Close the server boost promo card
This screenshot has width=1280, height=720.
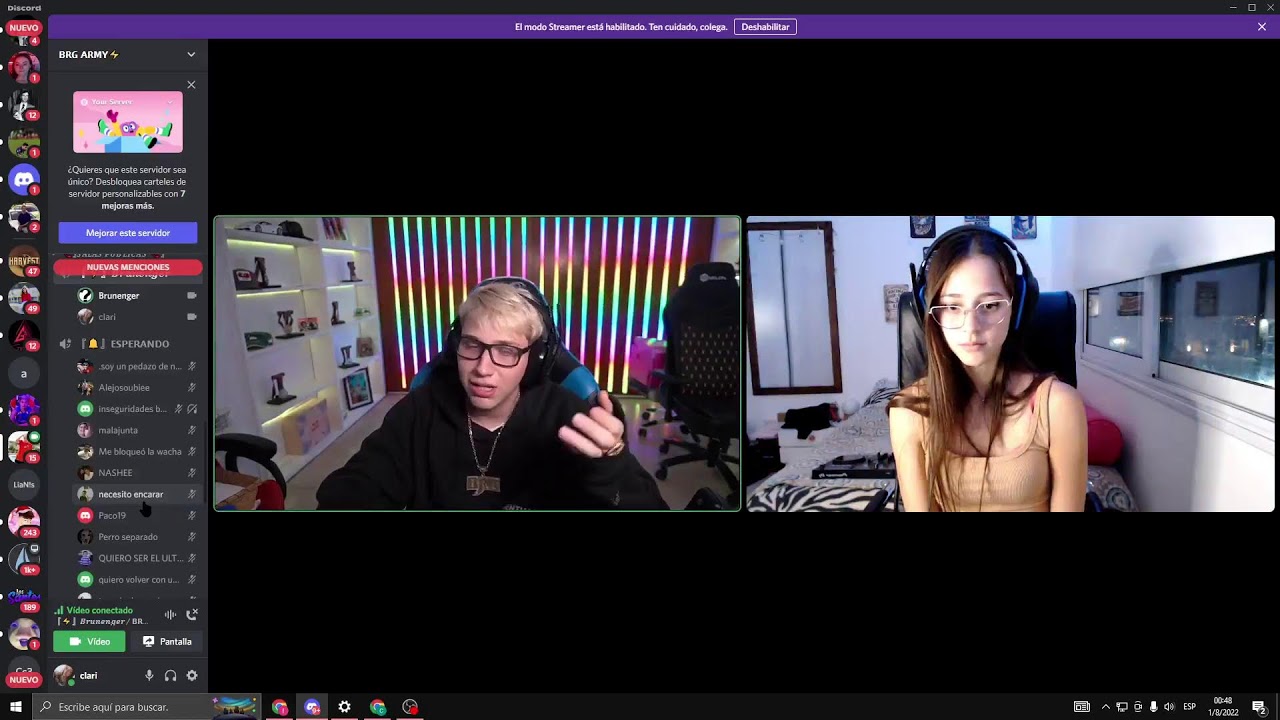pyautogui.click(x=191, y=85)
